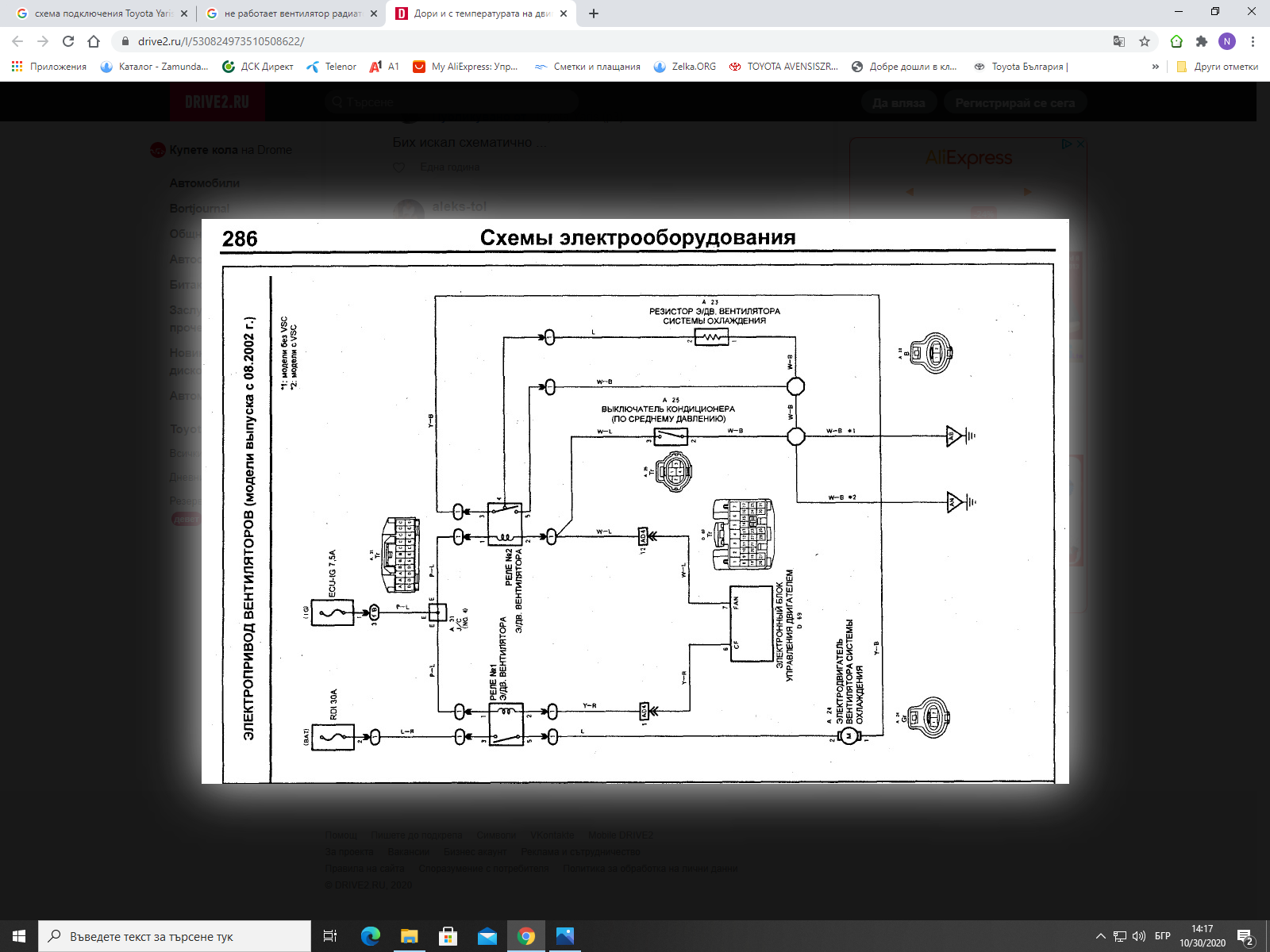
Task: Open the Mail app in taskbar
Action: pyautogui.click(x=487, y=936)
